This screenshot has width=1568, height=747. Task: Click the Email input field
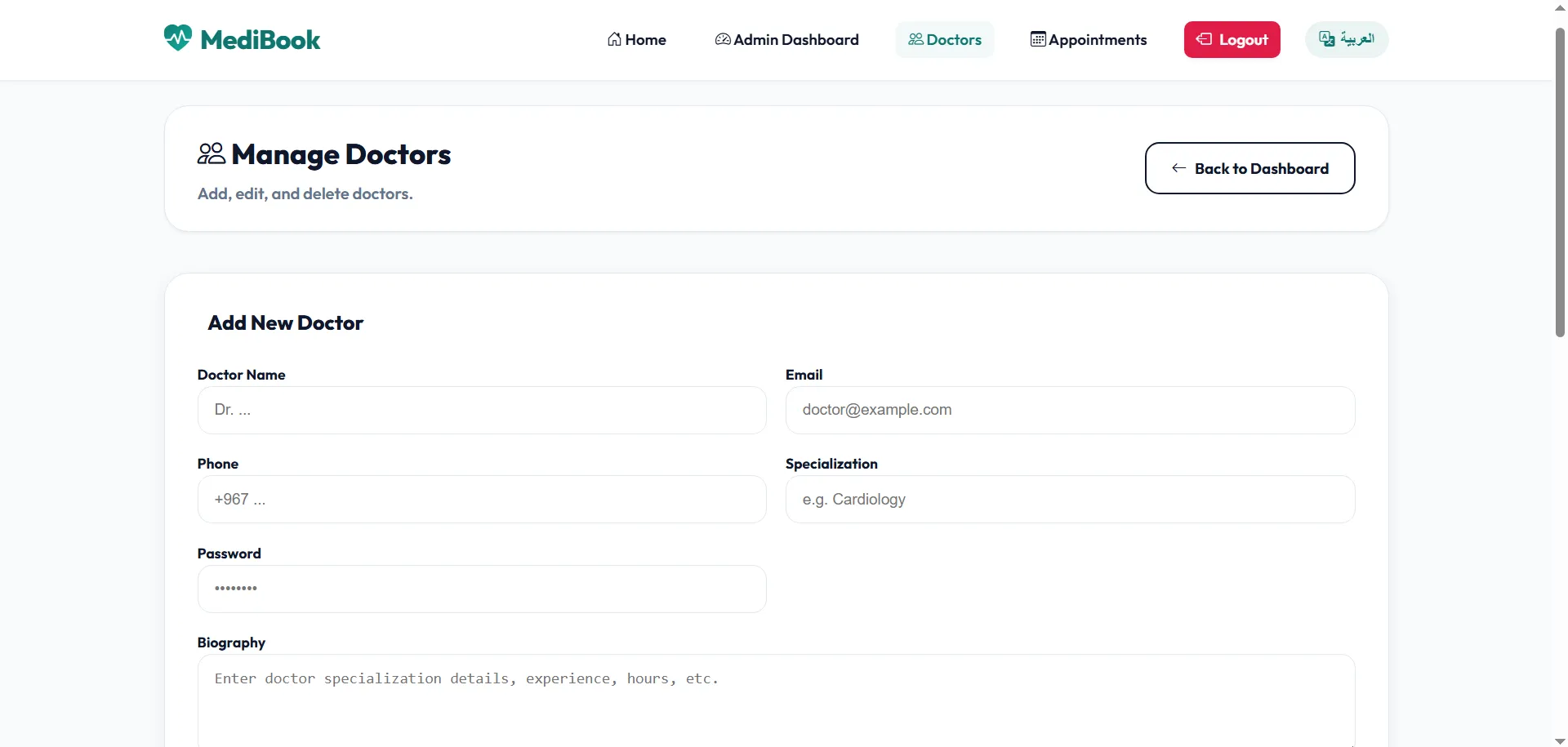pyautogui.click(x=1071, y=410)
